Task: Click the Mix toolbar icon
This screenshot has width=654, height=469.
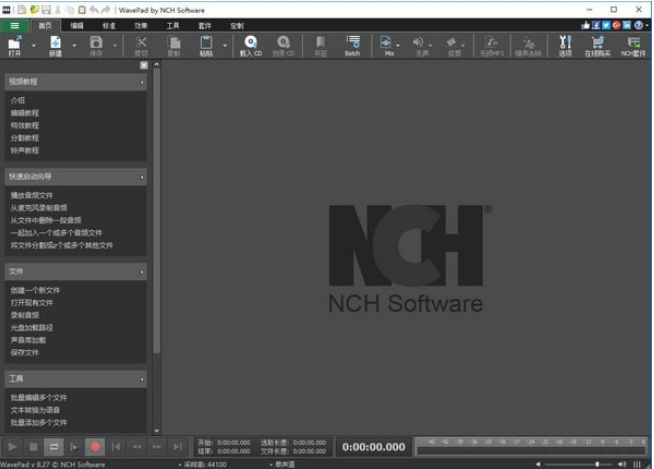Action: click(x=386, y=45)
